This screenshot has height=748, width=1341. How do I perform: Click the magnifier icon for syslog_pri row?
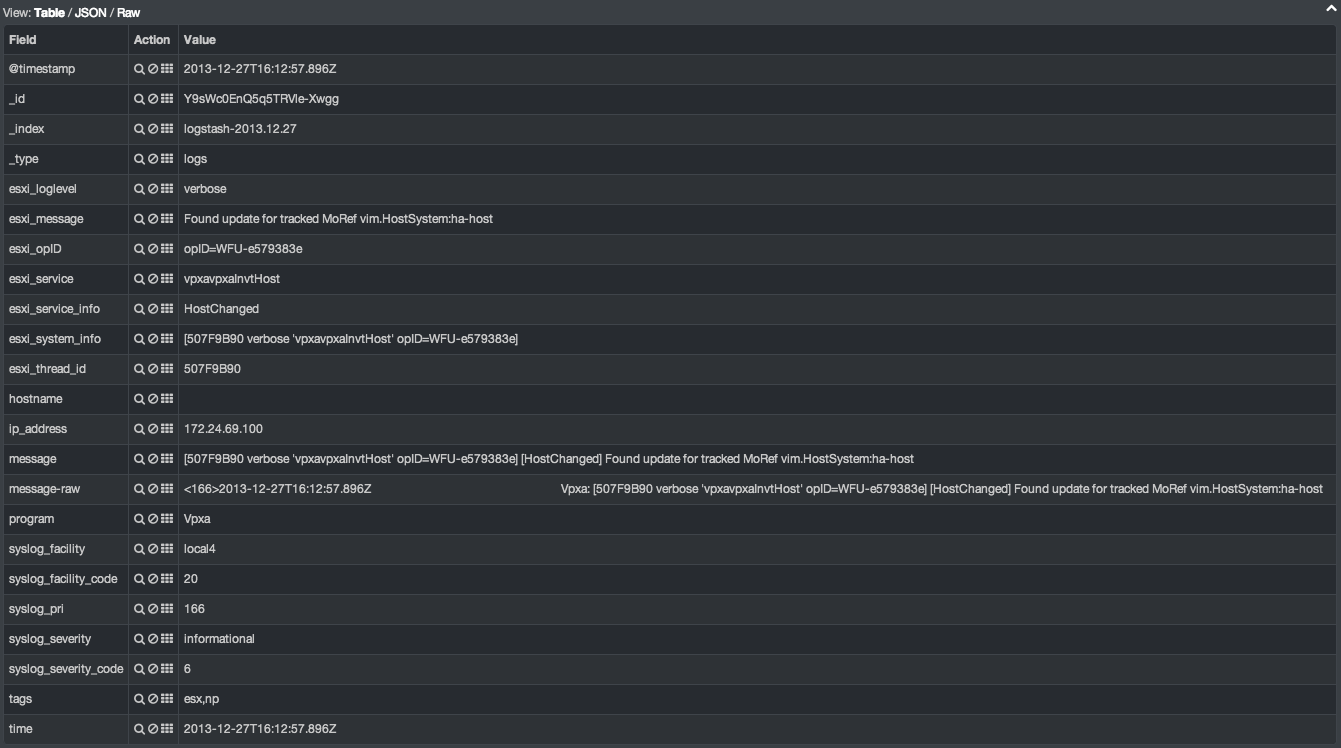[x=140, y=609]
